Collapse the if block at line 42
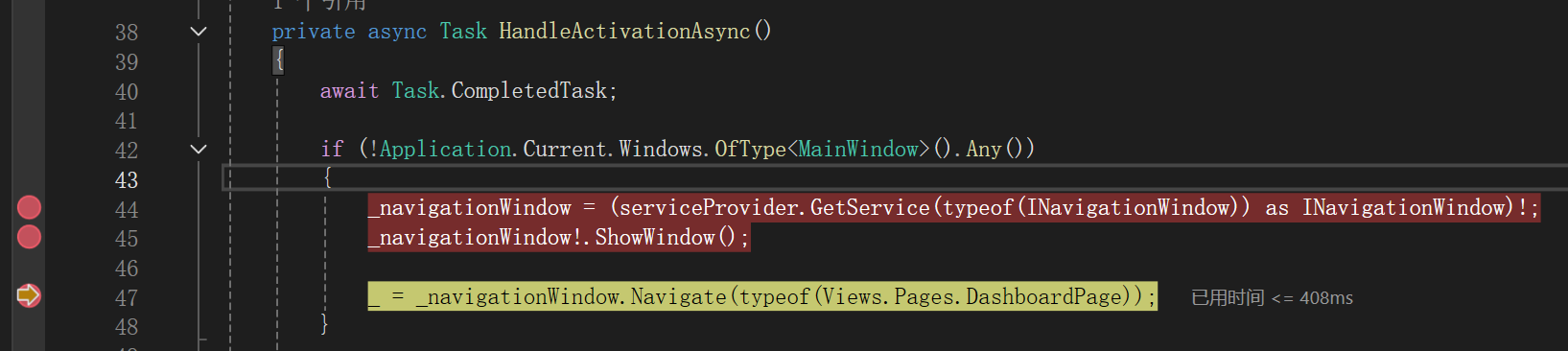The image size is (1568, 351). 199,150
